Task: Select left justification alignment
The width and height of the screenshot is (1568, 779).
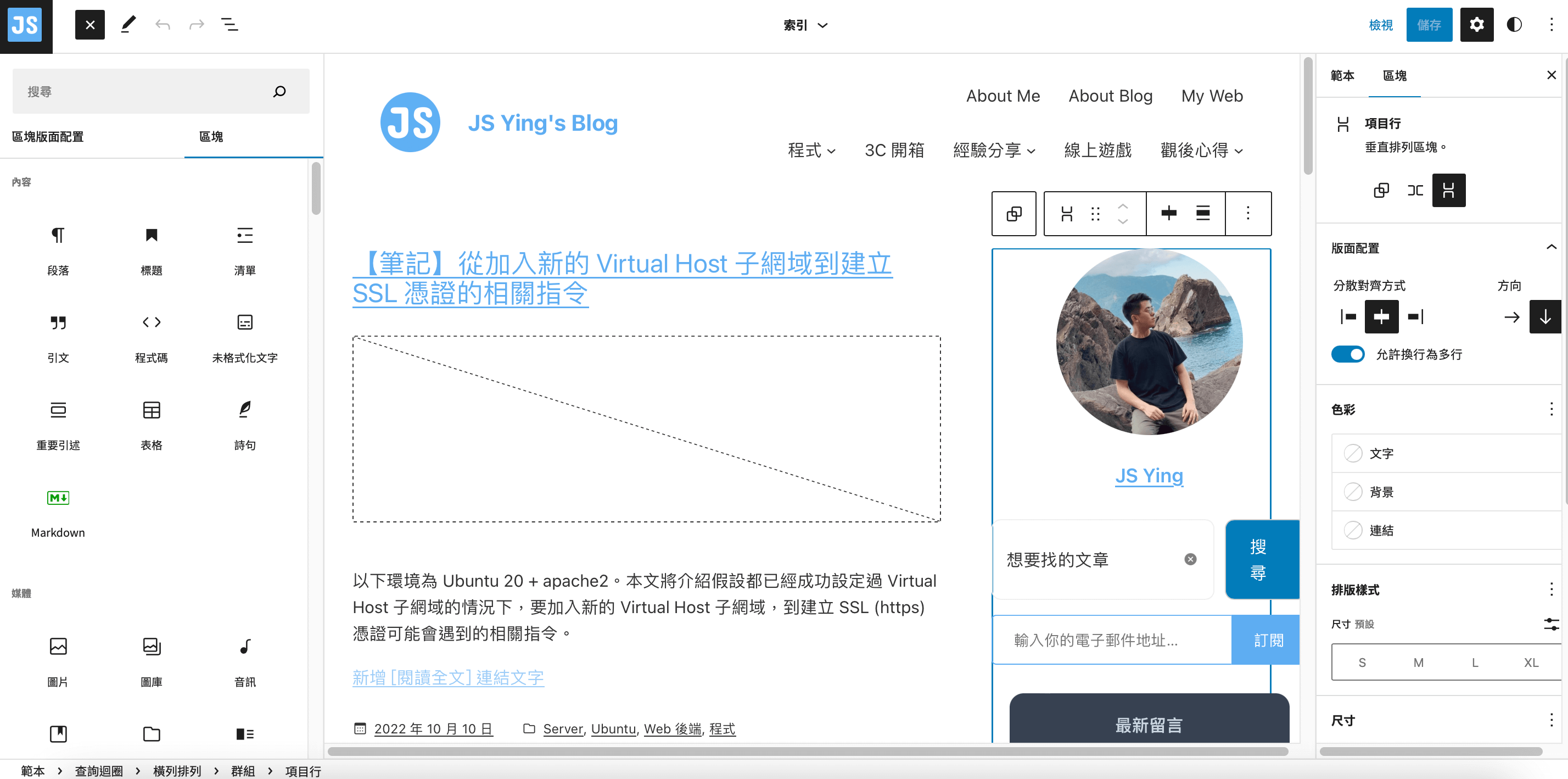Action: (1348, 317)
